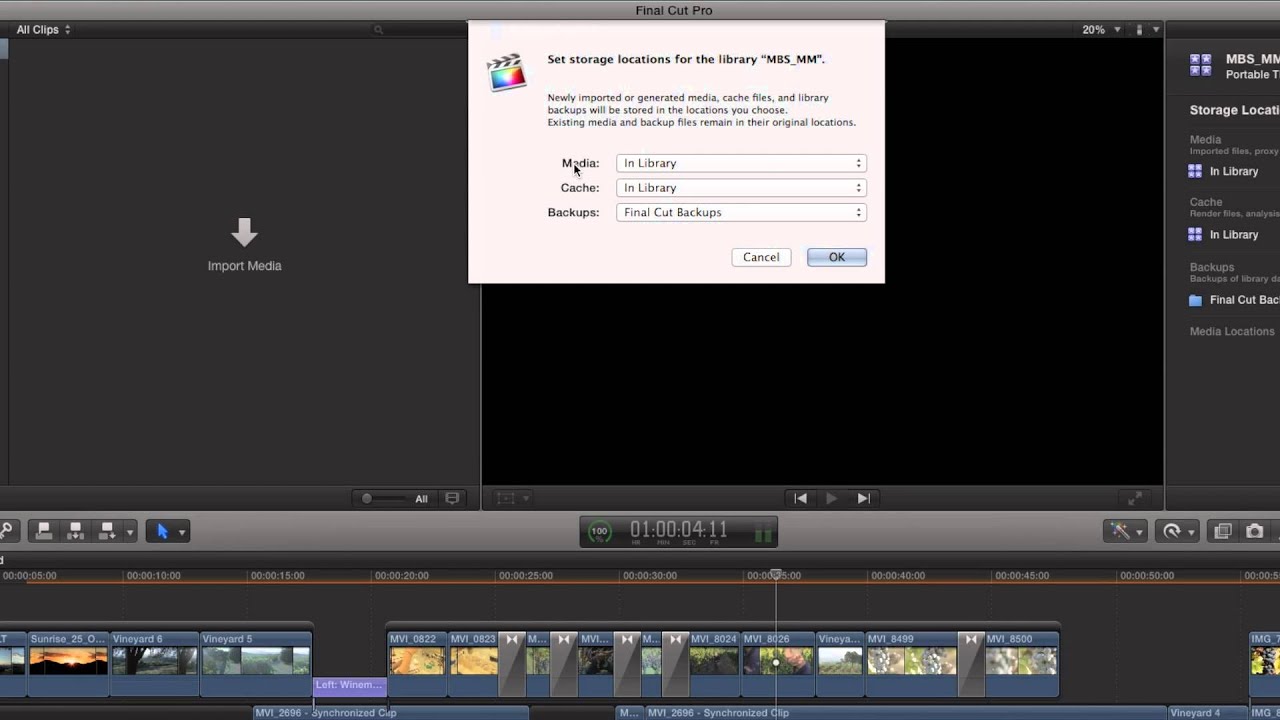Open the All Clips filter popup
1280x720 pixels.
coord(43,30)
